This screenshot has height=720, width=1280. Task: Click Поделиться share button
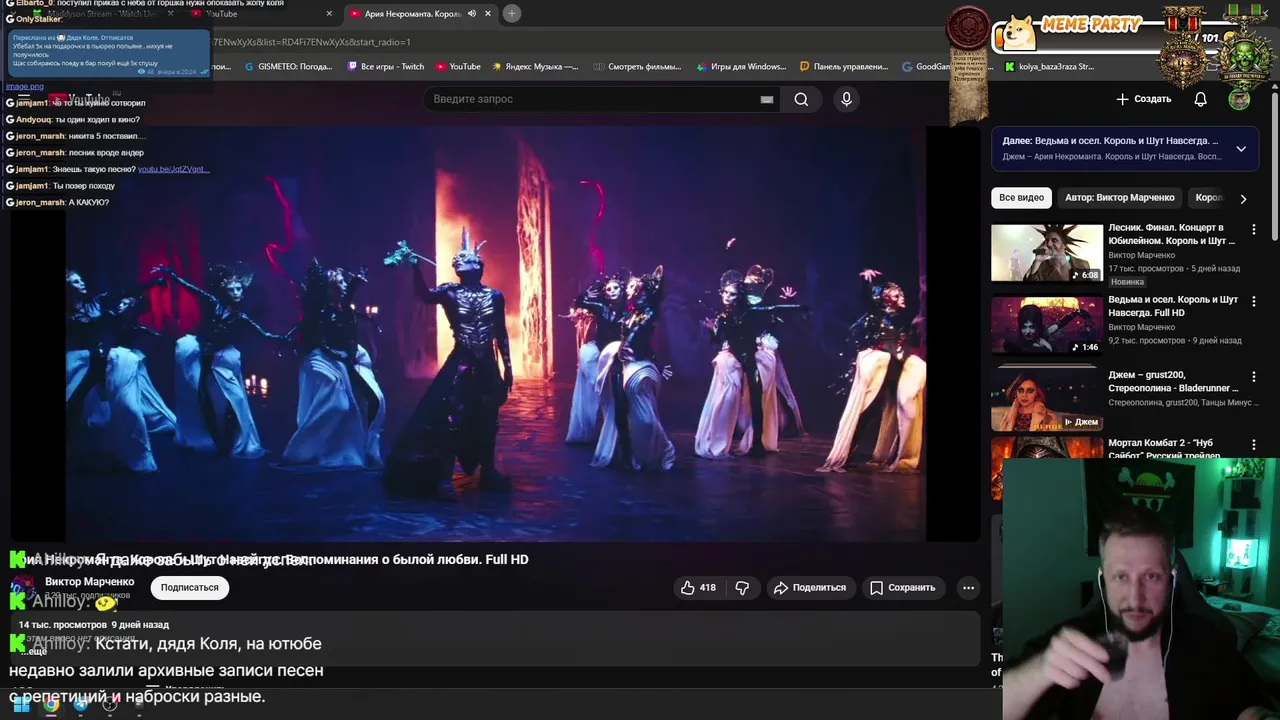click(x=810, y=588)
